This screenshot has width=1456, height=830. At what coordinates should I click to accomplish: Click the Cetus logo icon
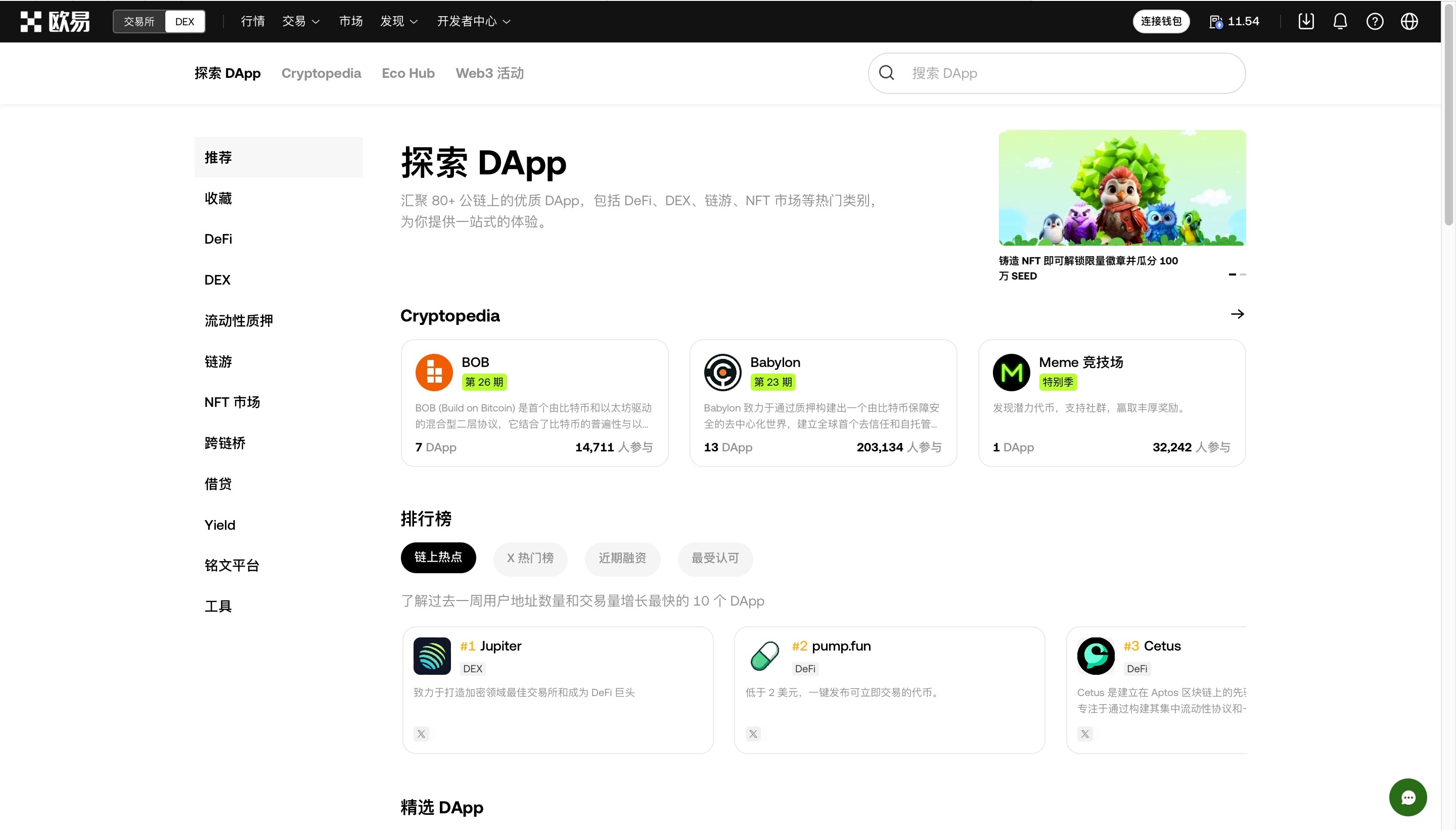1096,656
